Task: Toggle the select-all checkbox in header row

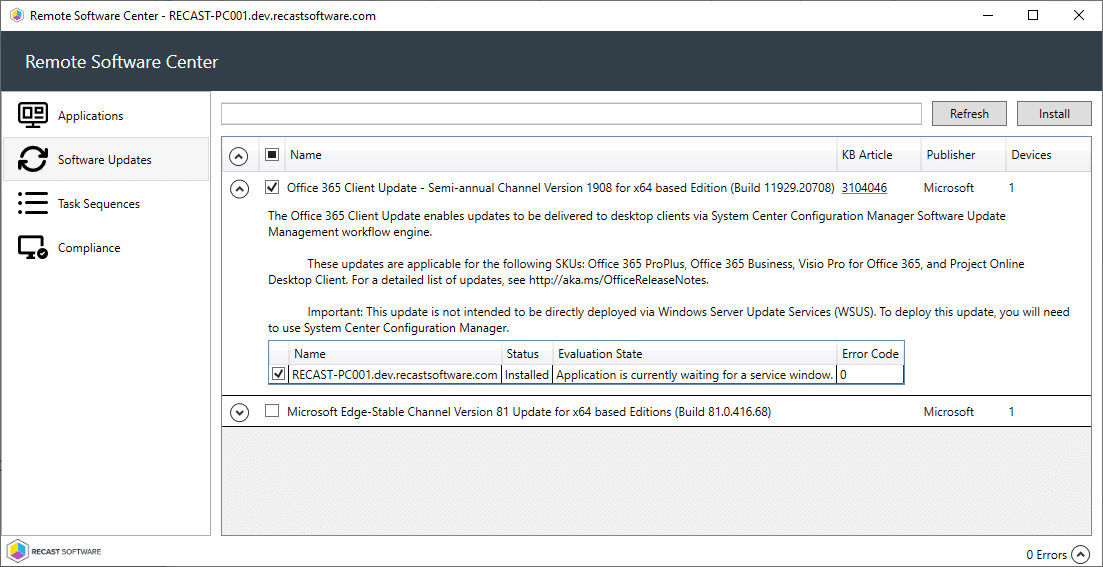Action: pyautogui.click(x=272, y=155)
